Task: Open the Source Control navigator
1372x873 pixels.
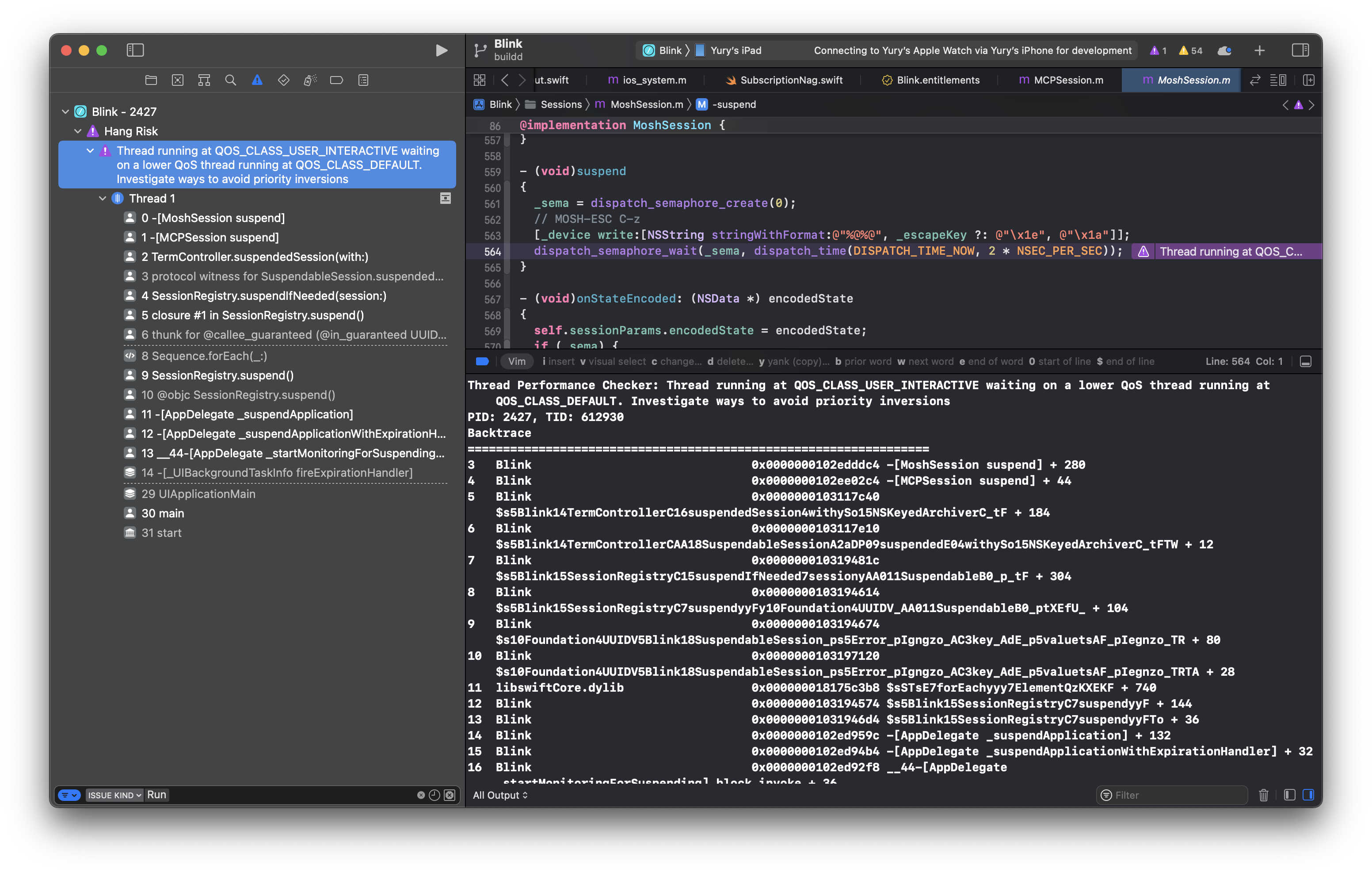Action: [178, 80]
